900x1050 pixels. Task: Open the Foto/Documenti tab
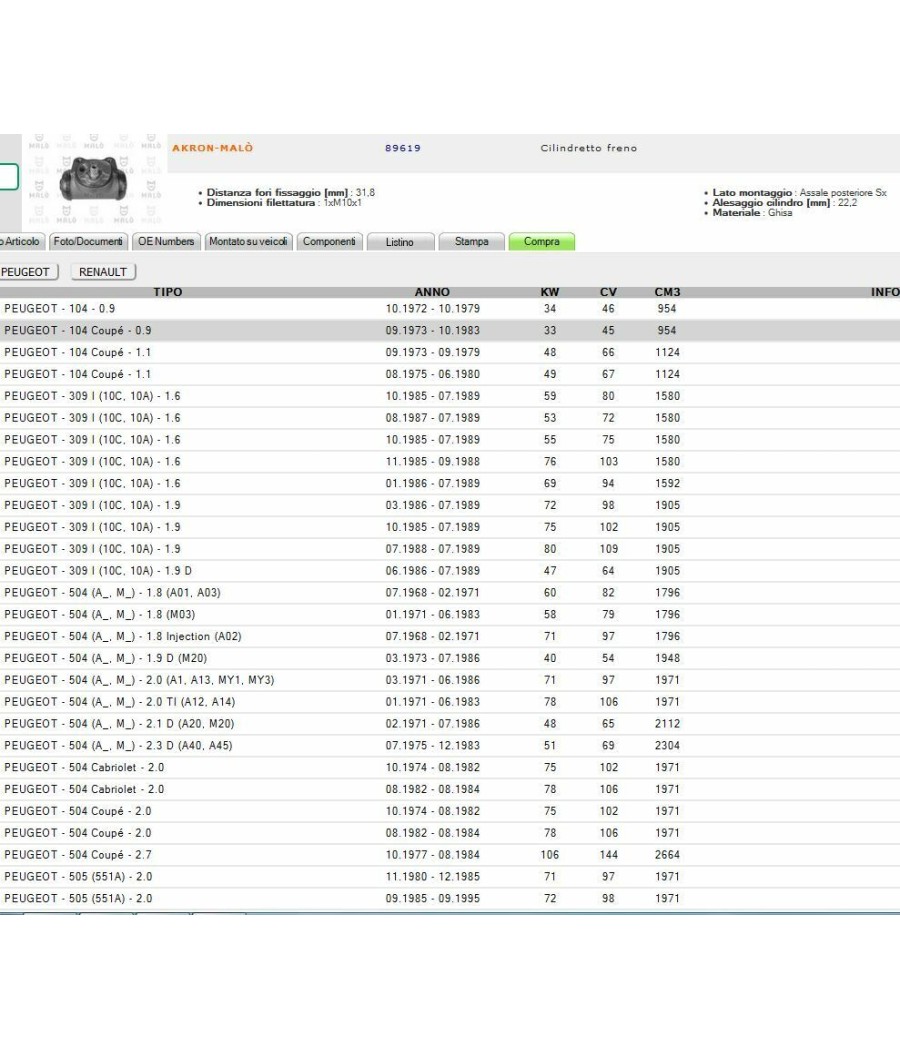[x=88, y=242]
